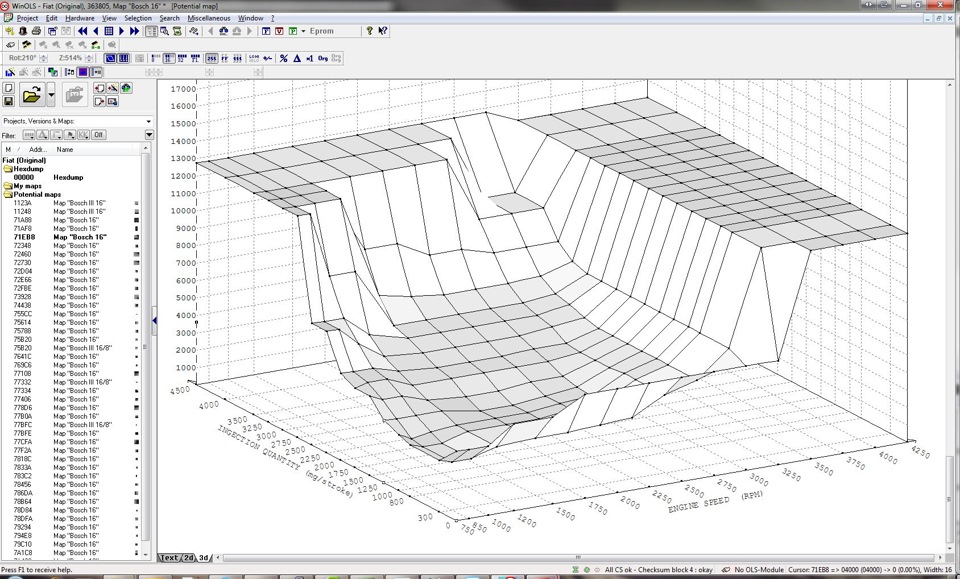The width and height of the screenshot is (960, 579).
Task: Click the percent display icon
Action: tap(283, 58)
